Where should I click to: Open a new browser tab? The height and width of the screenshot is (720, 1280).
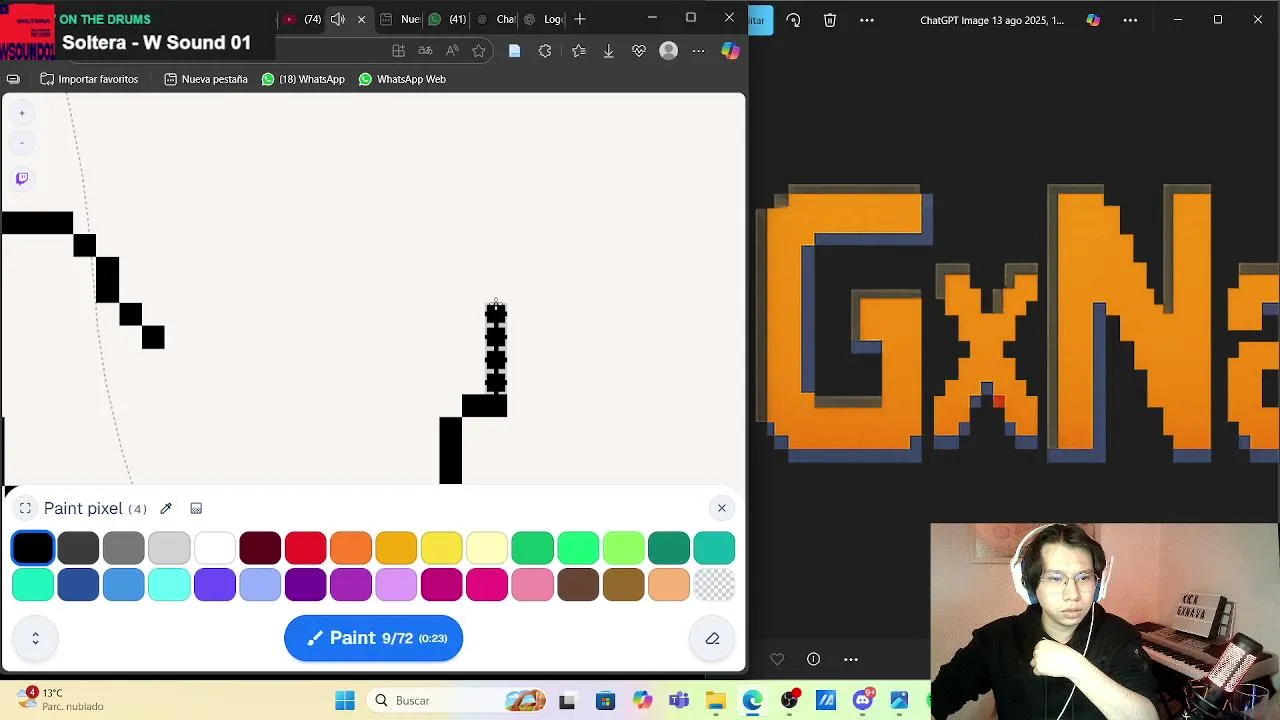[580, 19]
